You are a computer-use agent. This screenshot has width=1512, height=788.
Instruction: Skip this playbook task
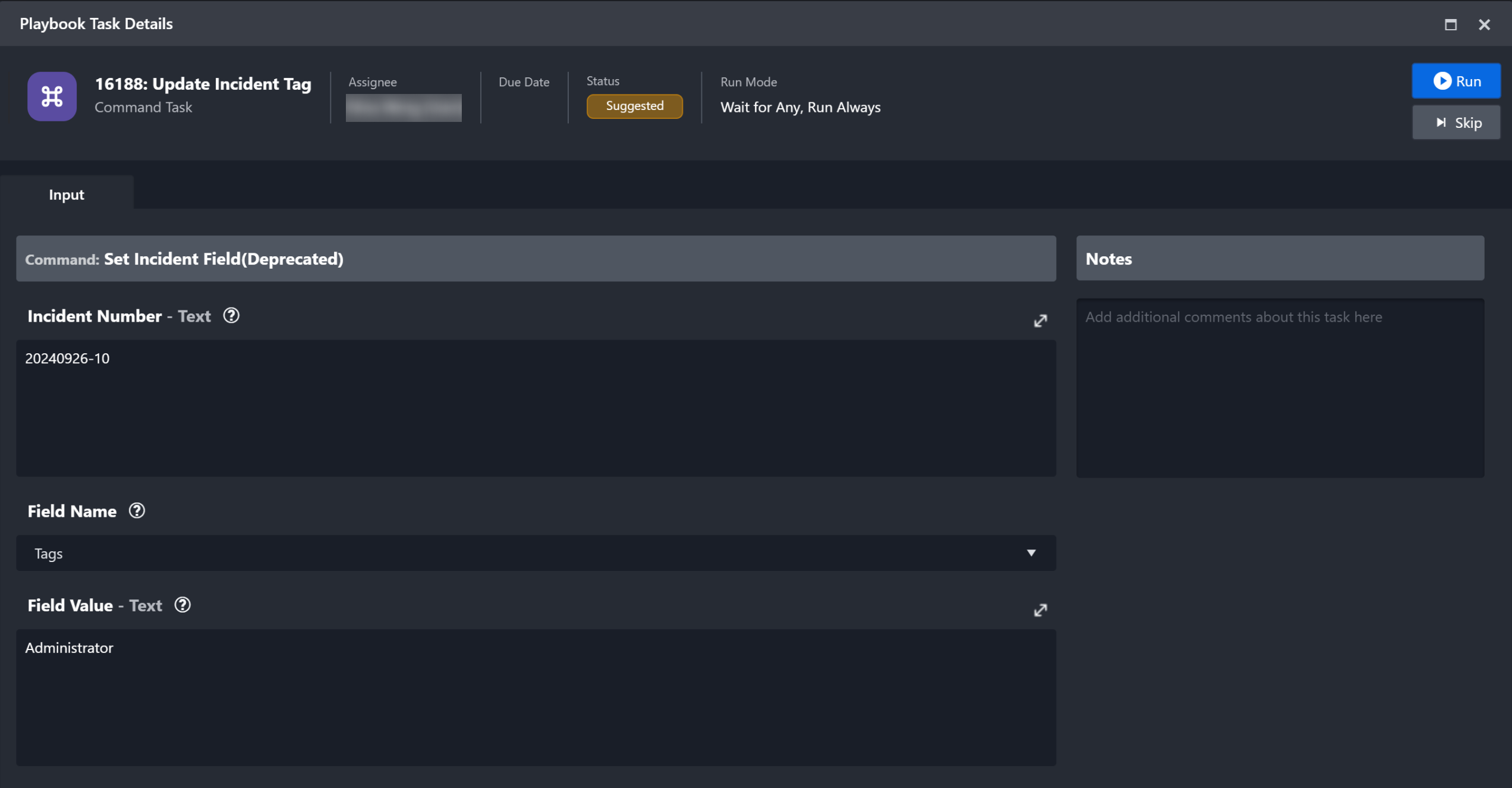coord(1456,123)
